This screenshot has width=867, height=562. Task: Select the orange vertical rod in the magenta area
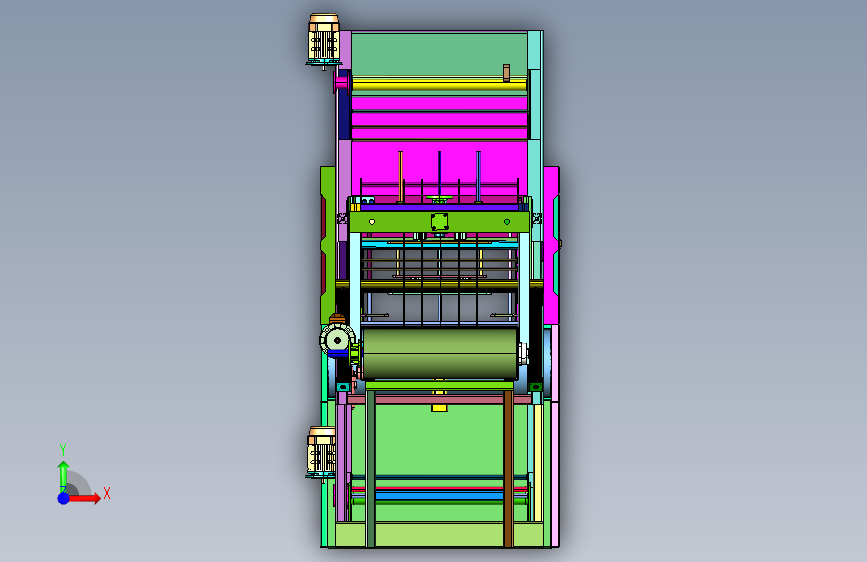tap(400, 176)
